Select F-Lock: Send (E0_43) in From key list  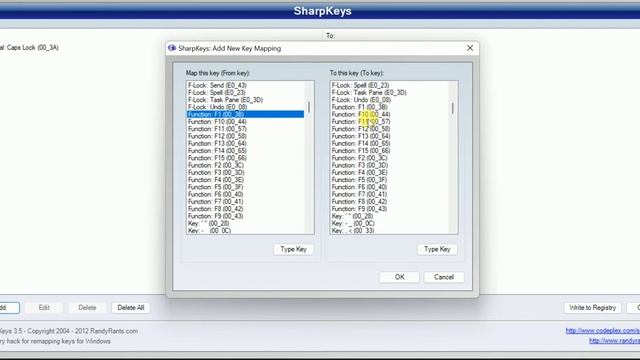tap(245, 85)
